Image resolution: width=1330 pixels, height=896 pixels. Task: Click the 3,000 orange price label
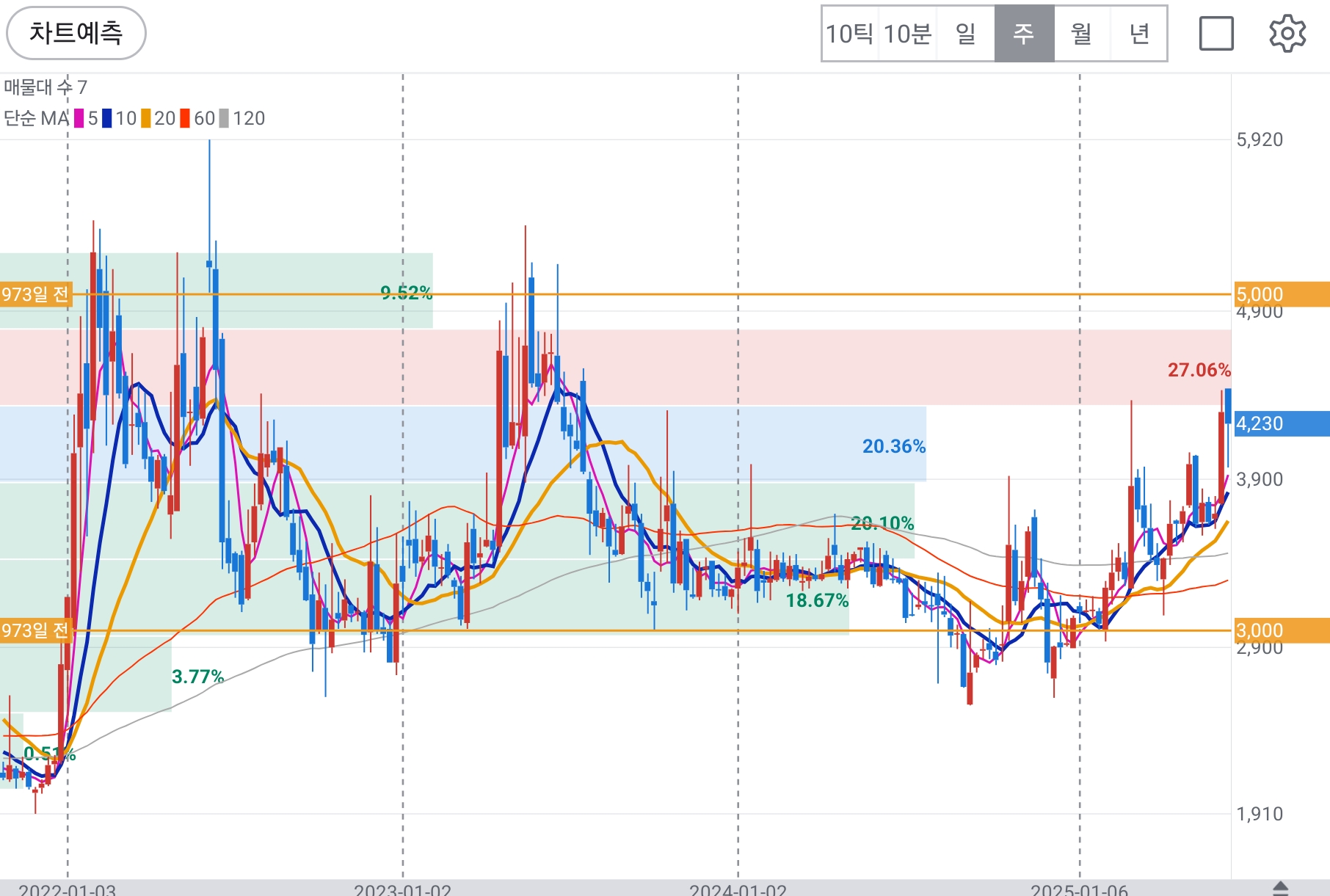coord(1282,630)
